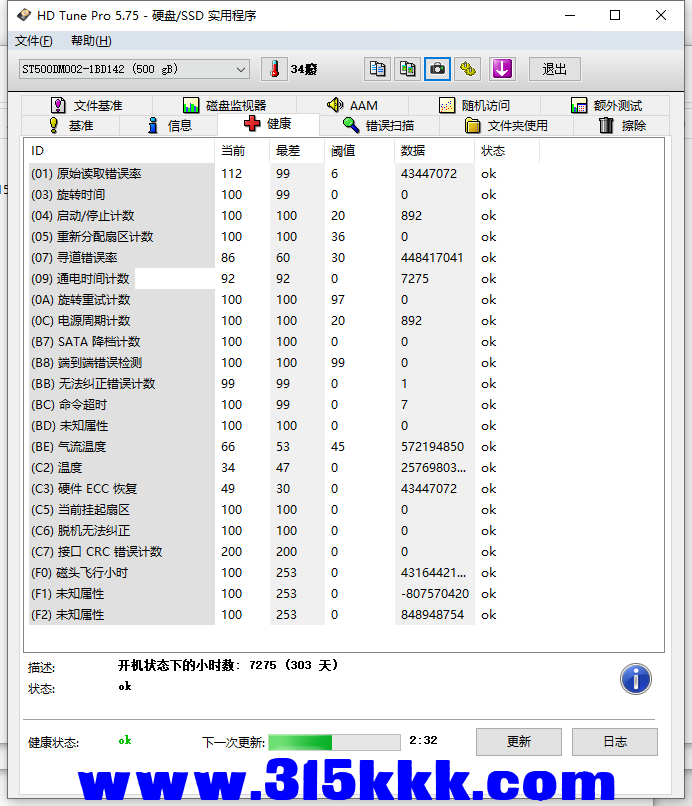Image resolution: width=692 pixels, height=806 pixels.
Task: Open the AAM tab
Action: coord(352,105)
